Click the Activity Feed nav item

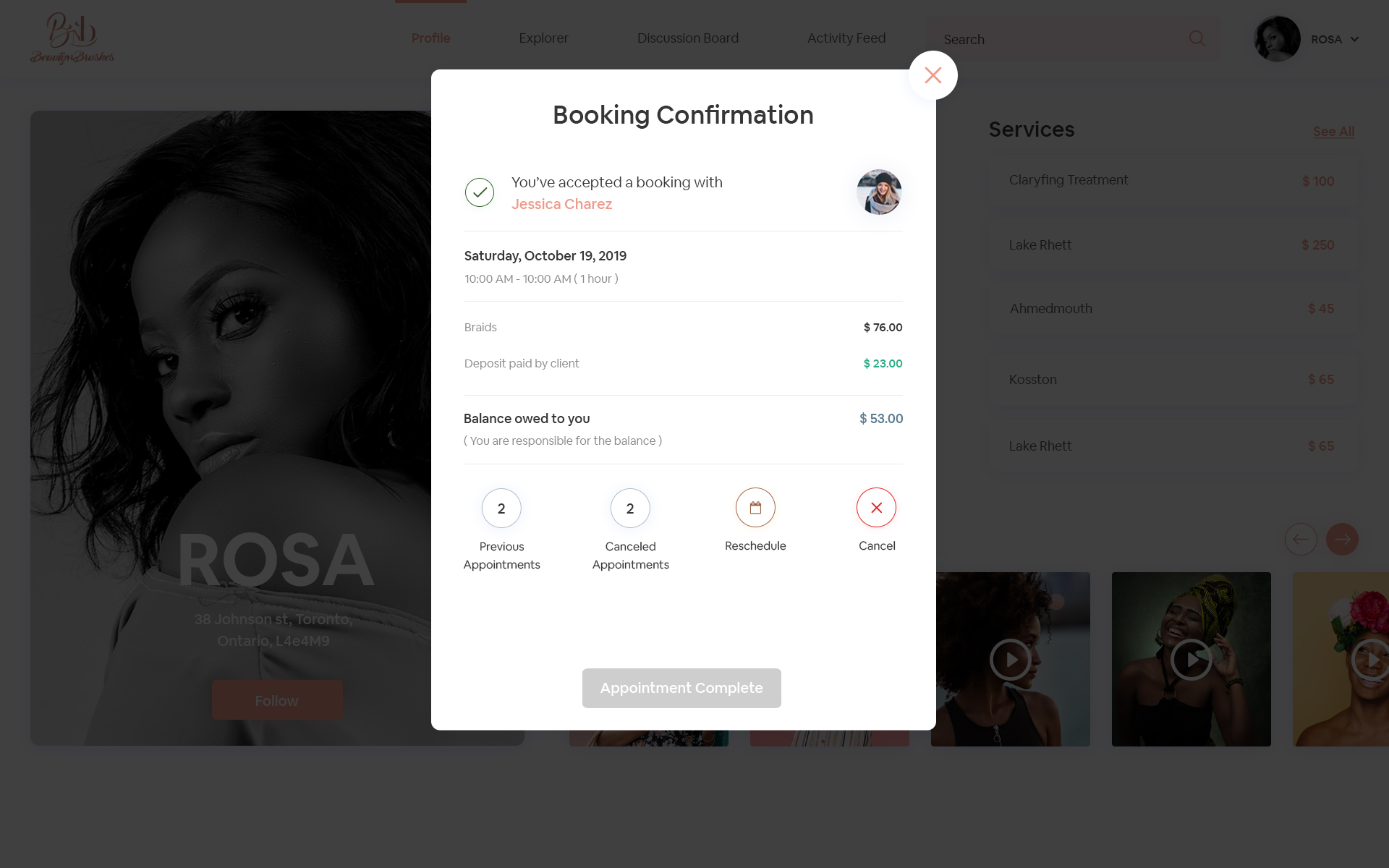(846, 39)
